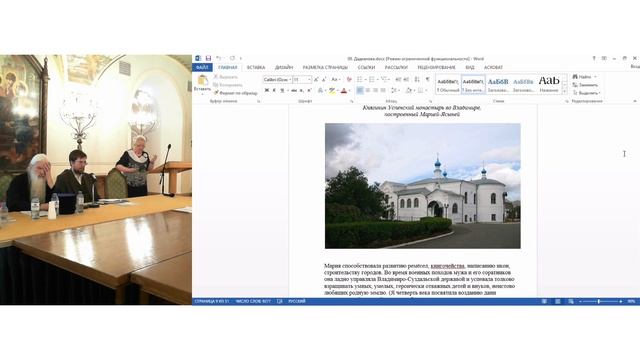Click page count indicator in status bar
The width and height of the screenshot is (640, 360).
click(x=212, y=301)
